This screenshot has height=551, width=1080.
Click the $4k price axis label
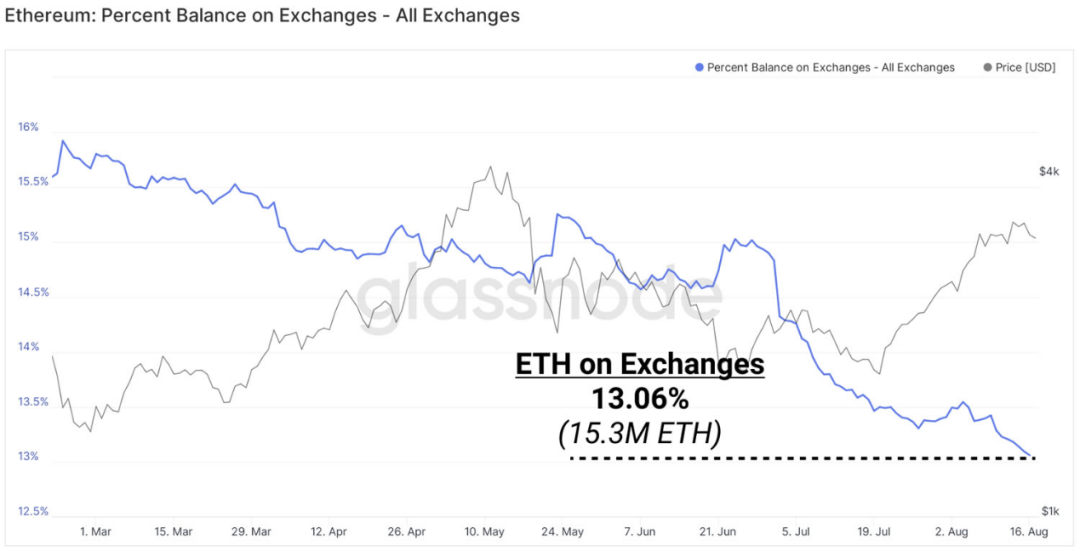point(1049,171)
